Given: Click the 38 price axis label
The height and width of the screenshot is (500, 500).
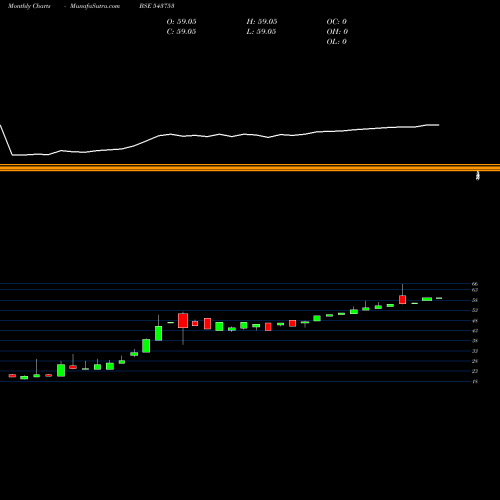Looking at the screenshot, I should pyautogui.click(x=475, y=341).
